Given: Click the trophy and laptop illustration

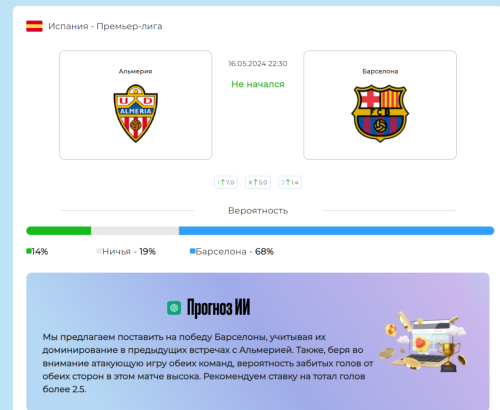Looking at the screenshot, I should [x=423, y=342].
